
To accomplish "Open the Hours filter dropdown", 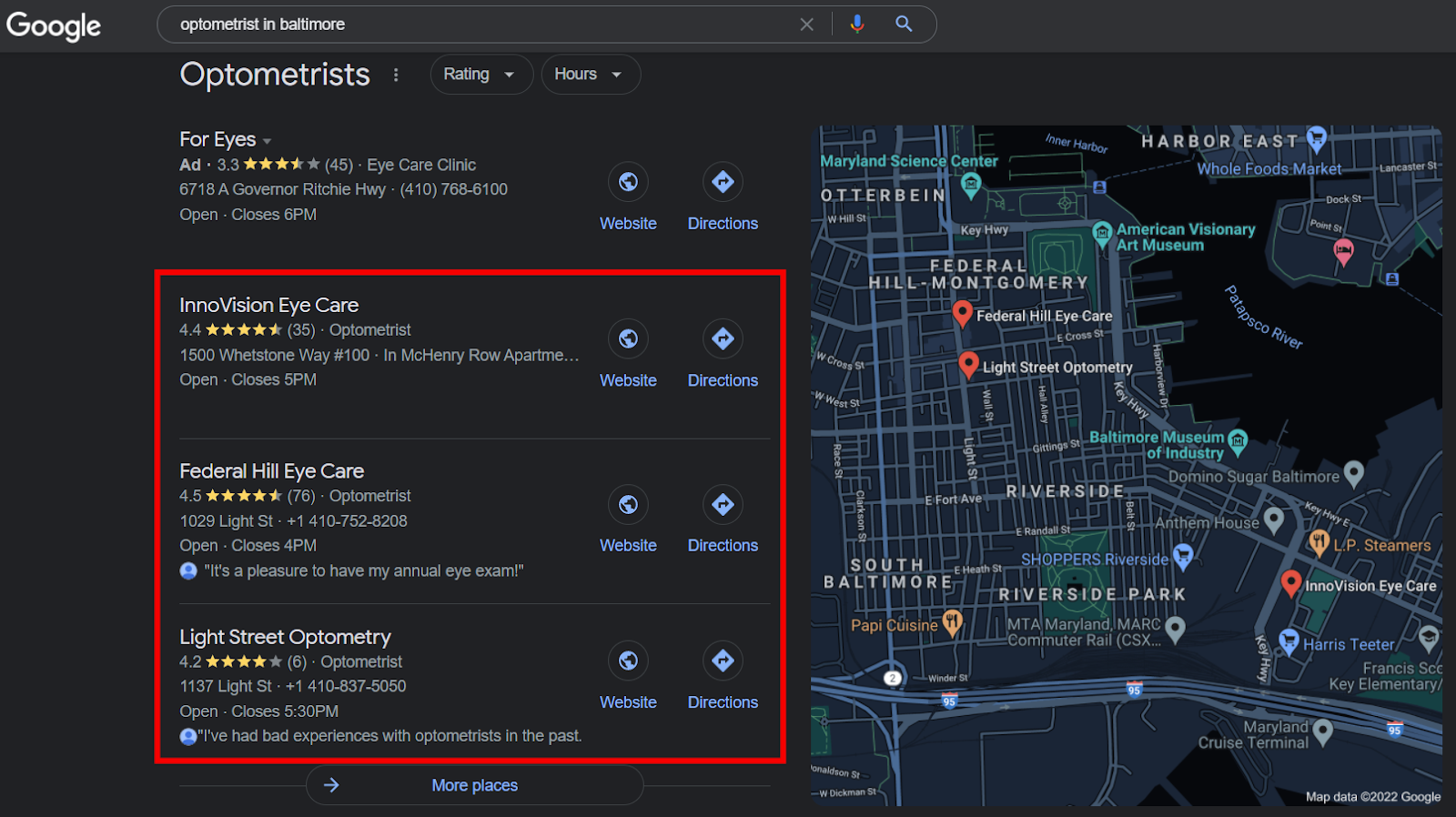I will pos(591,75).
